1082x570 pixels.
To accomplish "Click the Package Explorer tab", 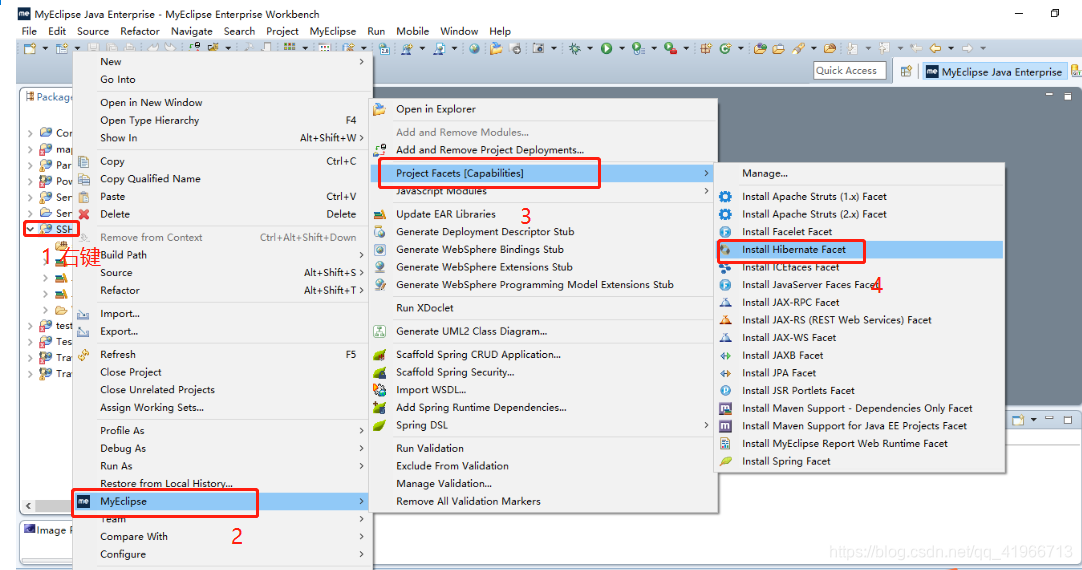I will [48, 97].
